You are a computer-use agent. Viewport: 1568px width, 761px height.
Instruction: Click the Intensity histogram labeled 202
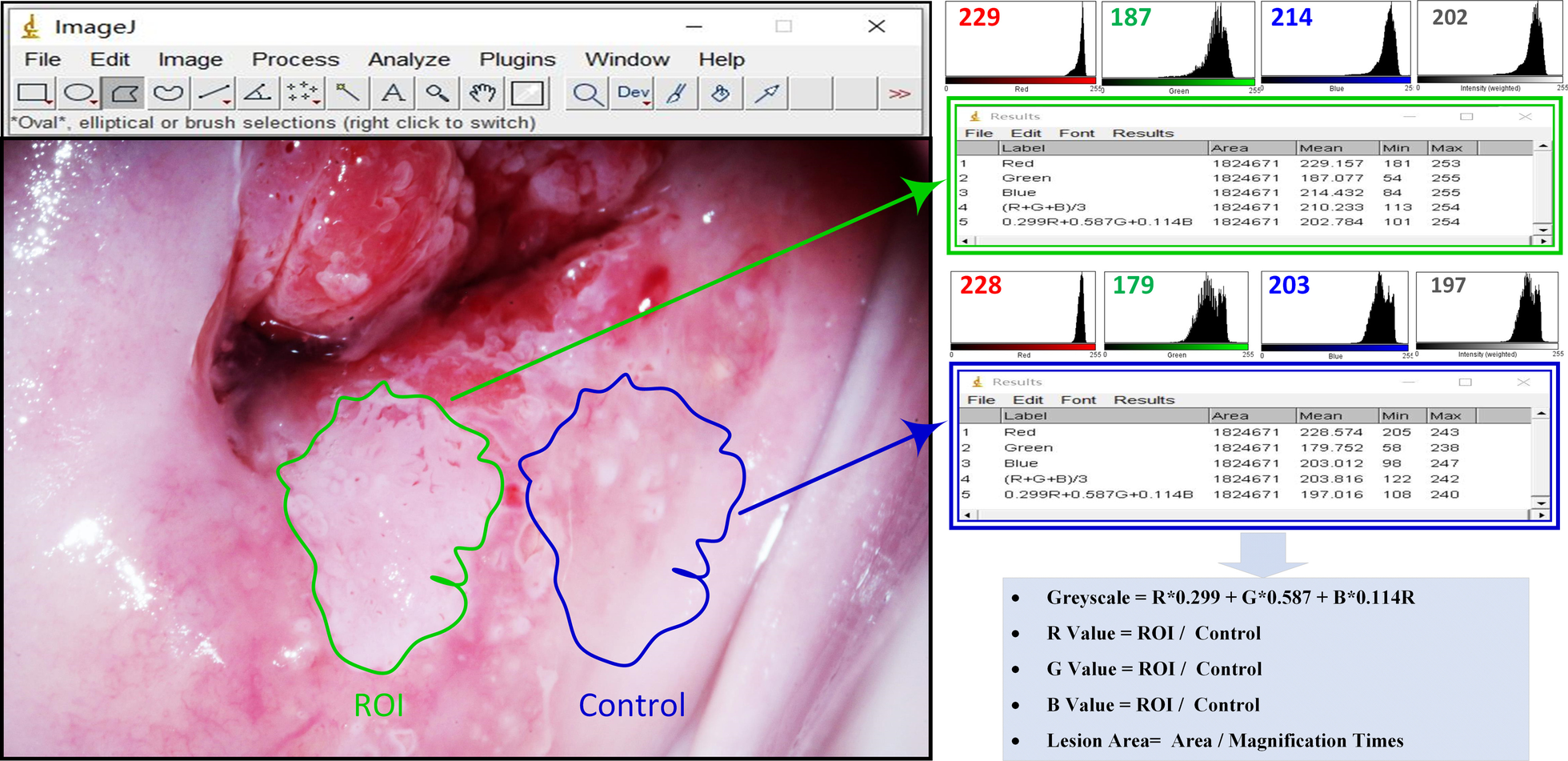[1490, 47]
